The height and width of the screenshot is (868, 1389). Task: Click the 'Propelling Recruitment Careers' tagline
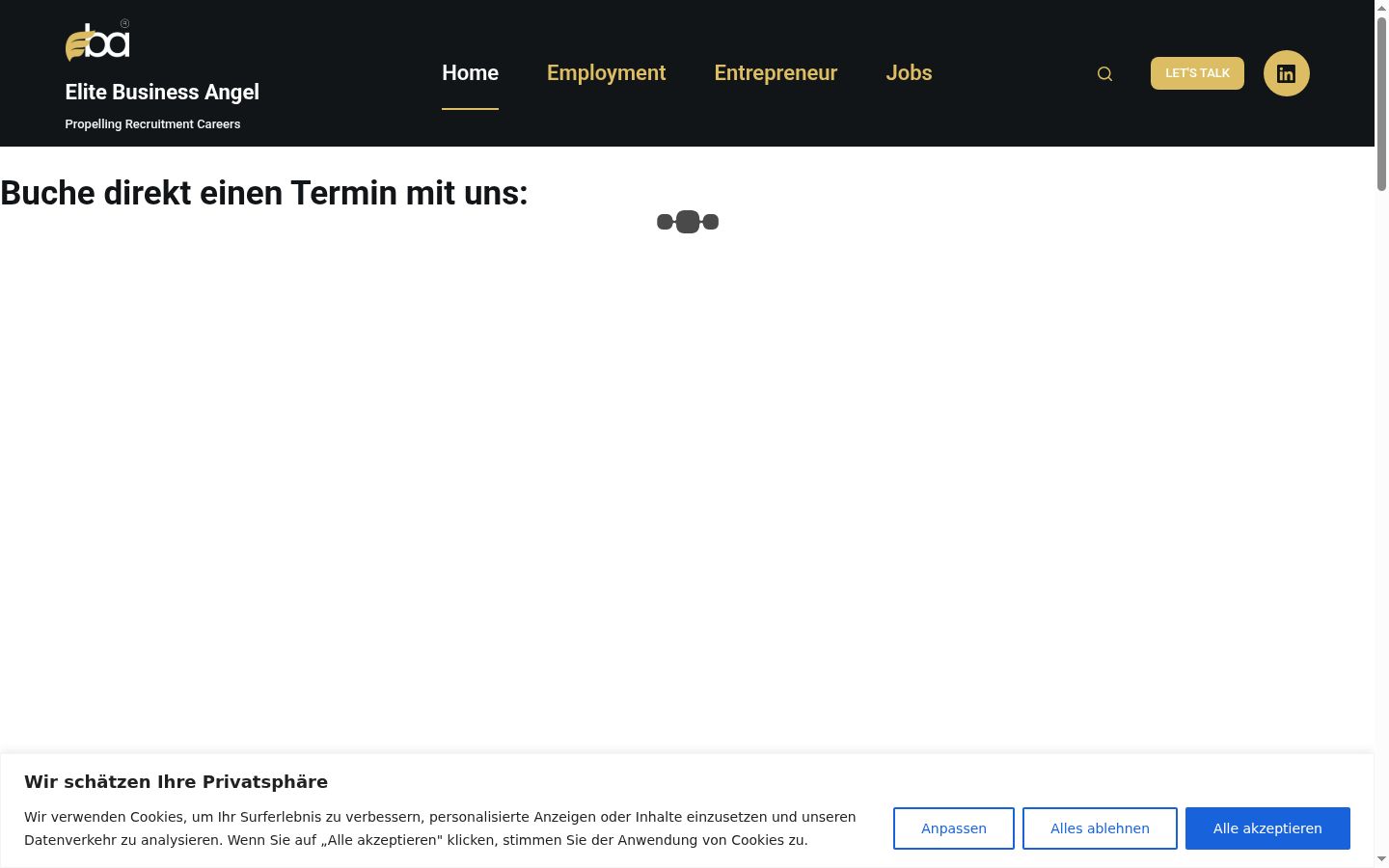tap(152, 124)
